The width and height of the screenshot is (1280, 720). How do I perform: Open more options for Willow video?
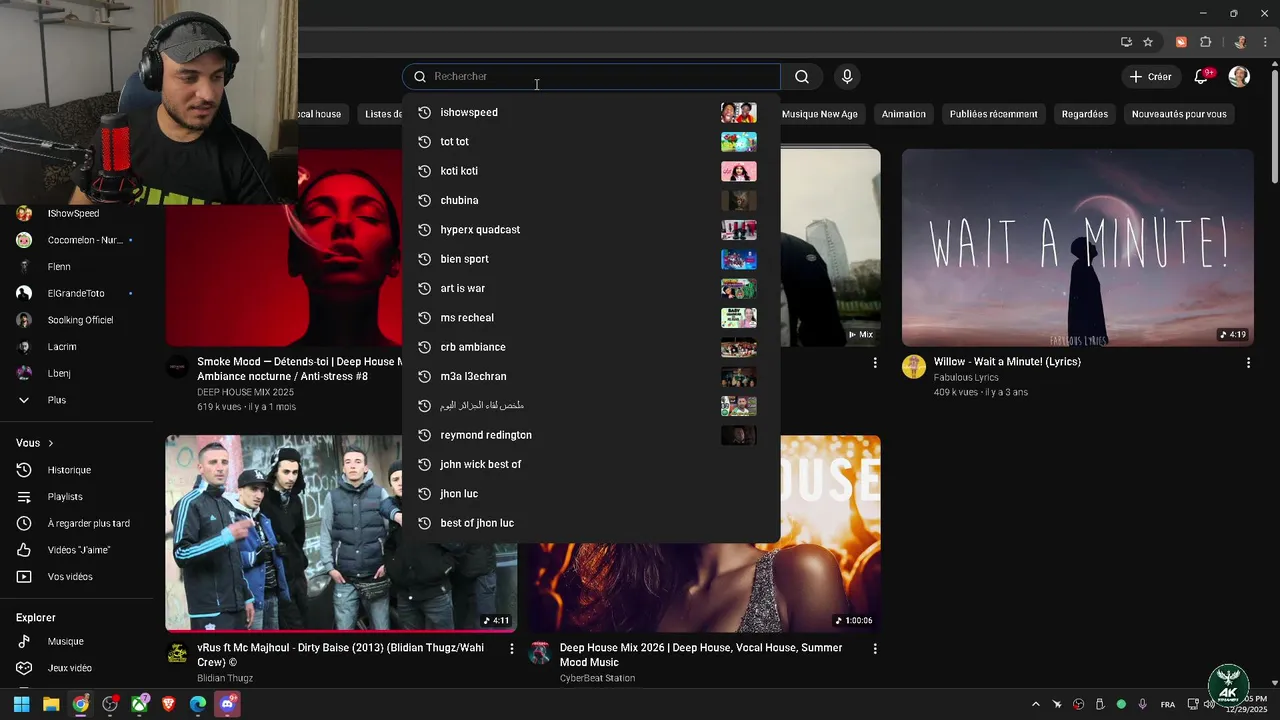tap(1248, 363)
